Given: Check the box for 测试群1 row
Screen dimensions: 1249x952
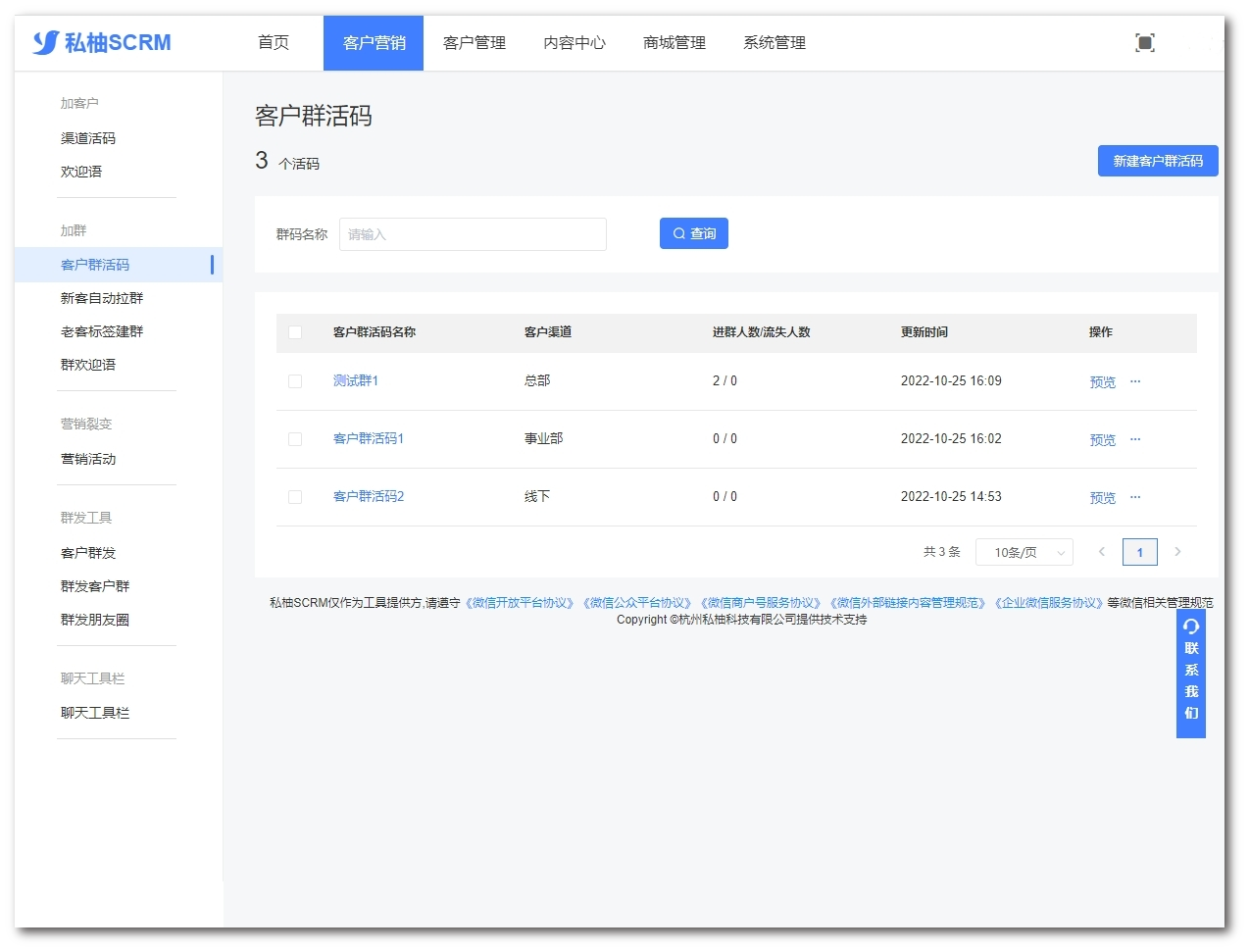Looking at the screenshot, I should tap(295, 381).
